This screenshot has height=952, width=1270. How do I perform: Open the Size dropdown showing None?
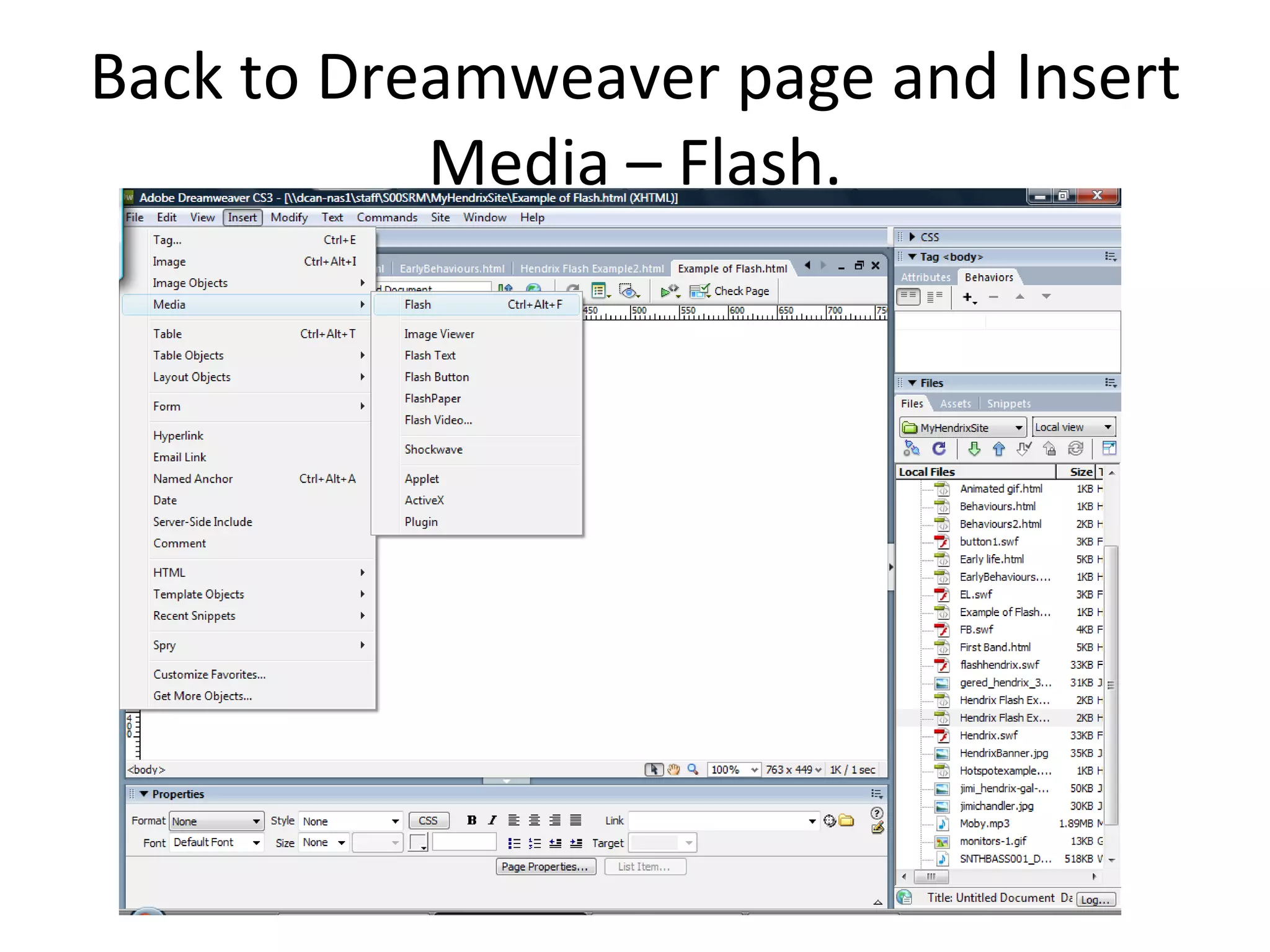[324, 842]
